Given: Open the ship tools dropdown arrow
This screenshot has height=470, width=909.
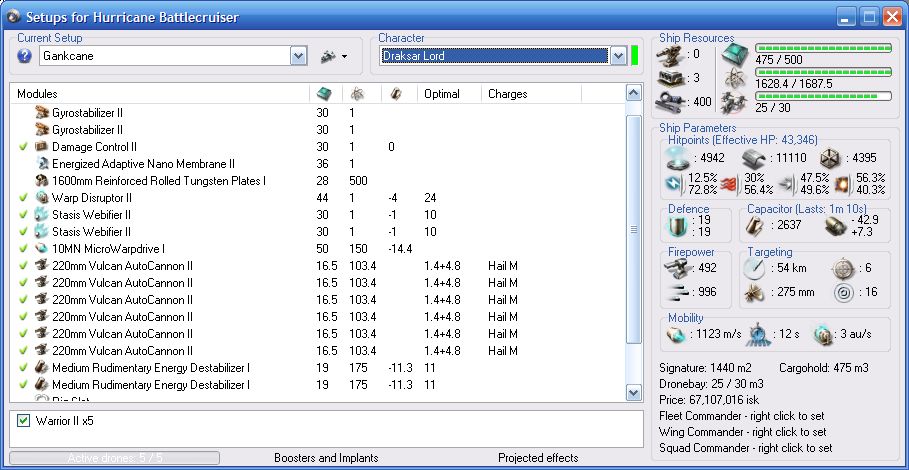Looking at the screenshot, I should (x=344, y=57).
